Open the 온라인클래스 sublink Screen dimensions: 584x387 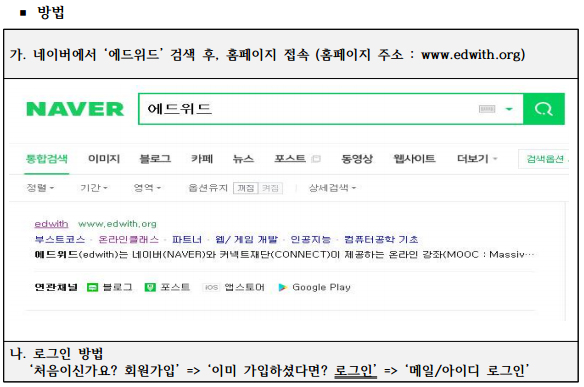[128, 239]
